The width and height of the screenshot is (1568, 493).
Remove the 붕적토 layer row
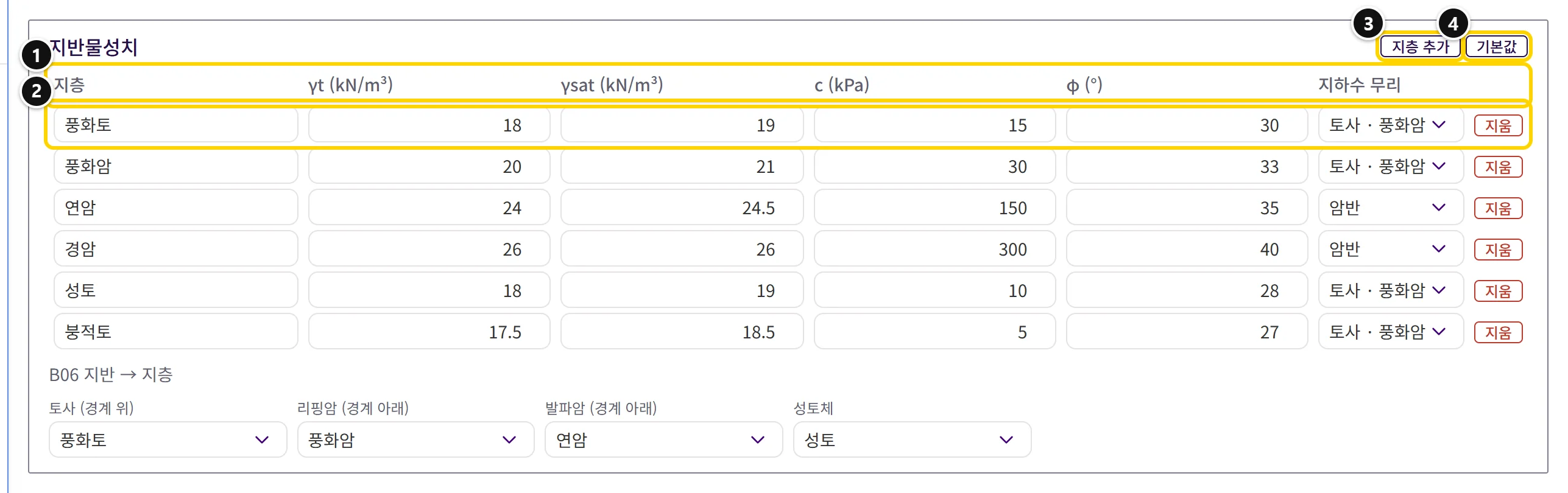(x=1498, y=332)
